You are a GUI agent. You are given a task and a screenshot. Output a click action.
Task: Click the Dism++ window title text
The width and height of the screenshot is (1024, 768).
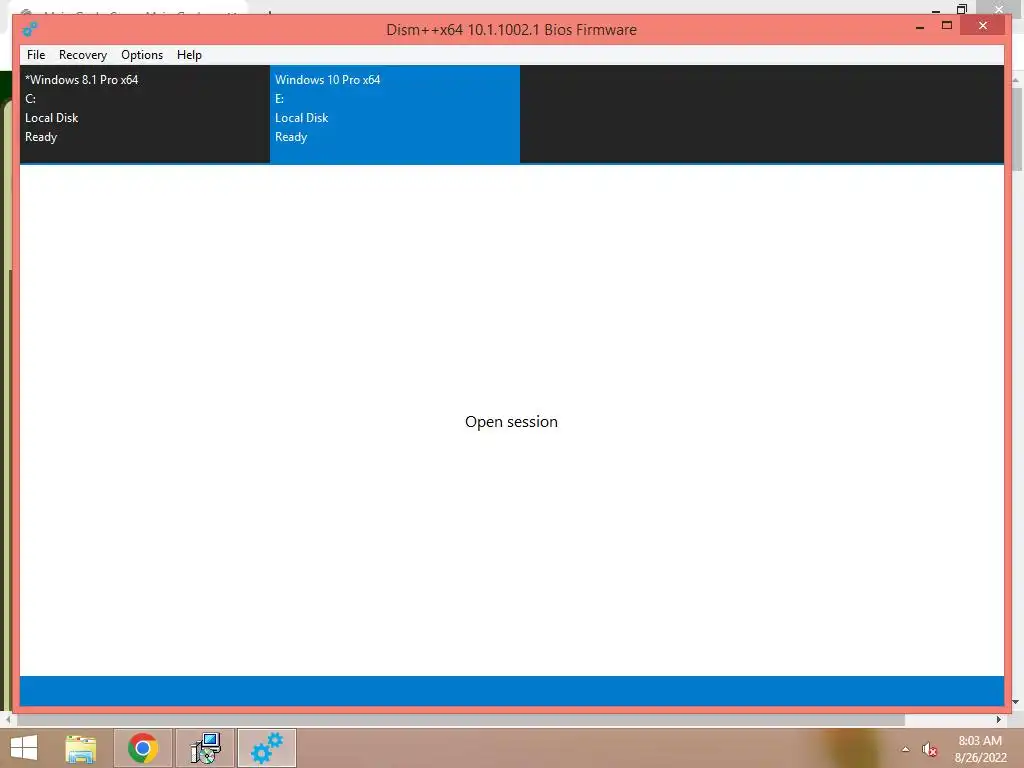tap(511, 29)
